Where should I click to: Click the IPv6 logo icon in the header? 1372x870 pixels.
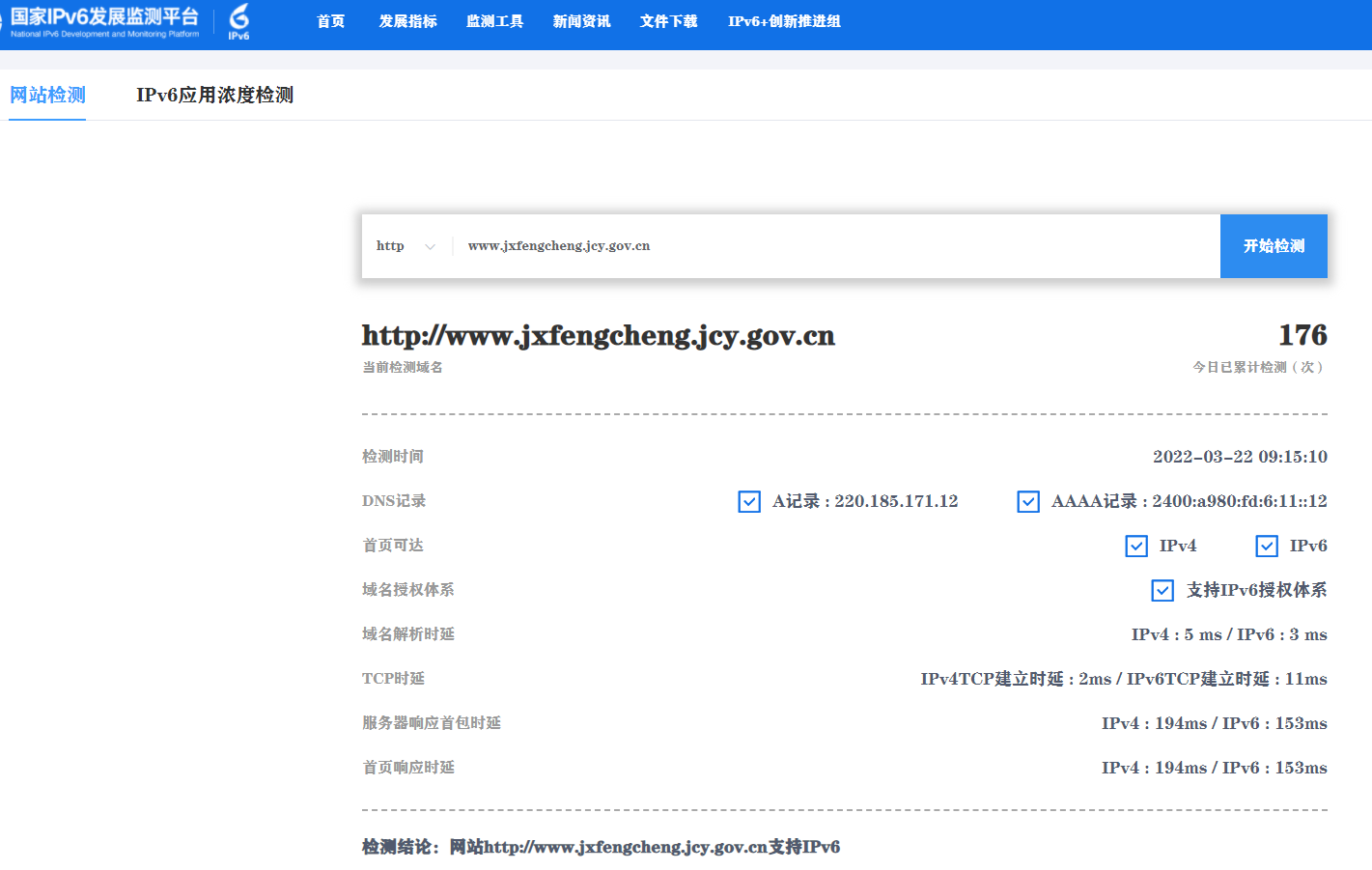[238, 21]
